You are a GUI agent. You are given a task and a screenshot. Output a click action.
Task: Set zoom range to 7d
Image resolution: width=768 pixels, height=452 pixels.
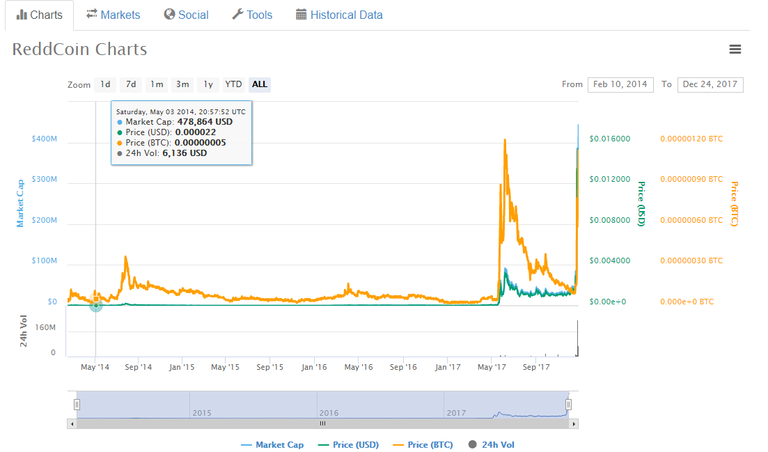[x=131, y=84]
